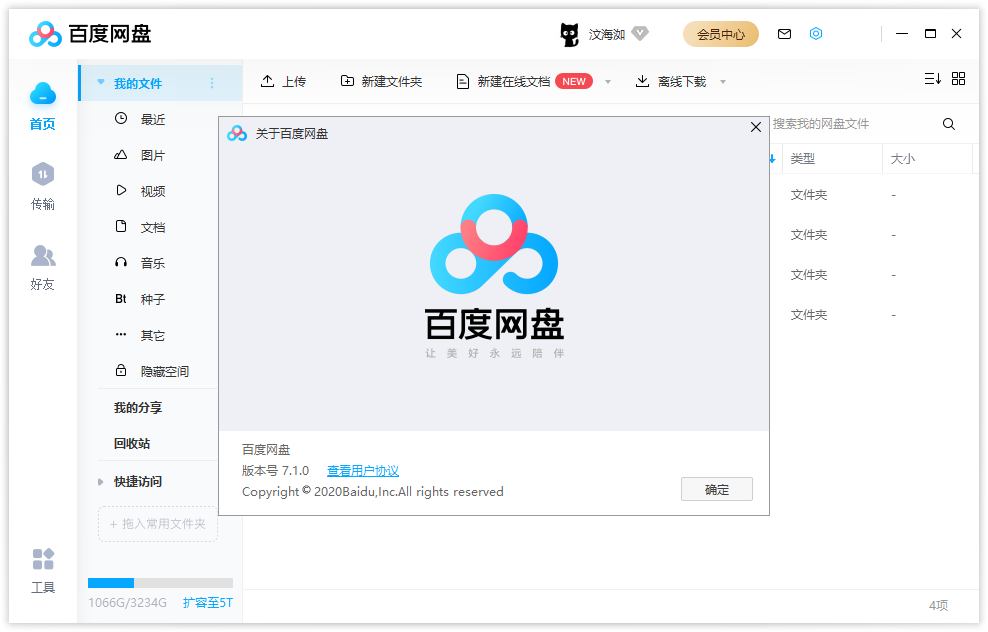Click the cat user avatar
Viewport: 988px width, 632px height.
pyautogui.click(x=569, y=34)
